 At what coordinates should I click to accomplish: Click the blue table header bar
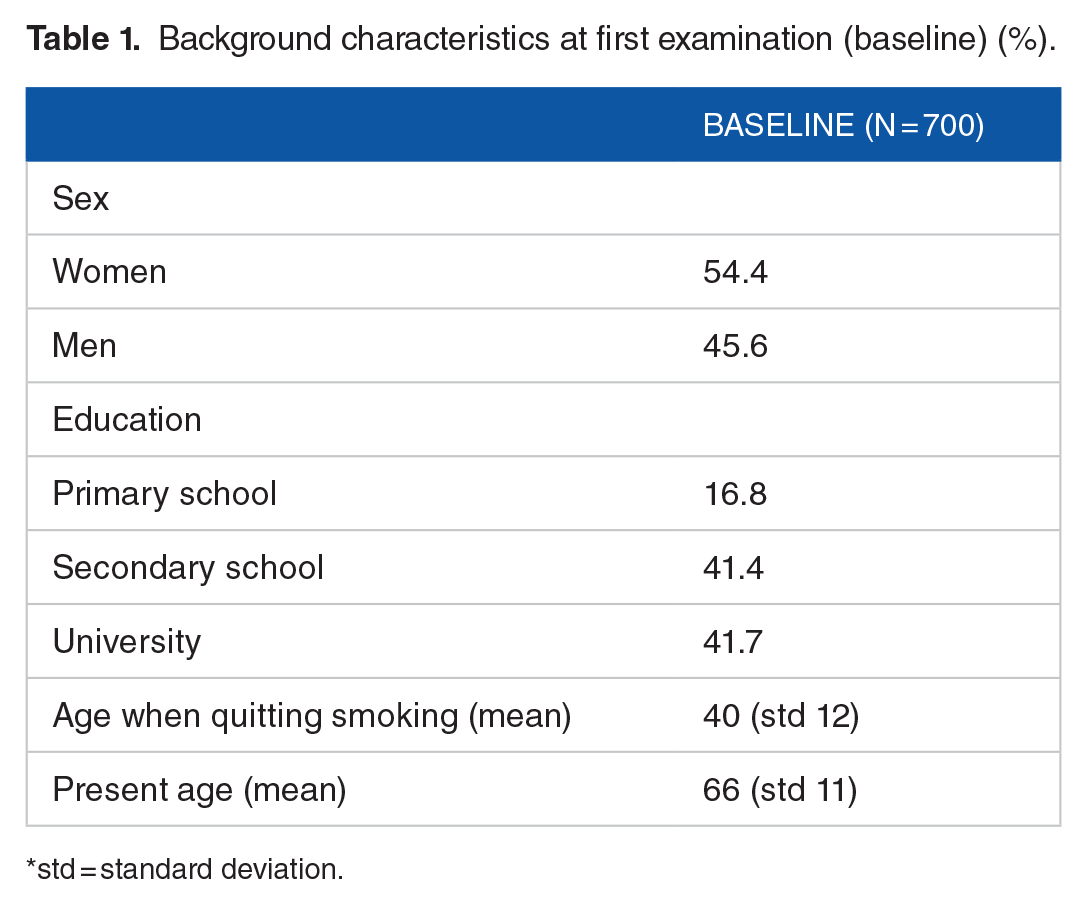point(544,125)
